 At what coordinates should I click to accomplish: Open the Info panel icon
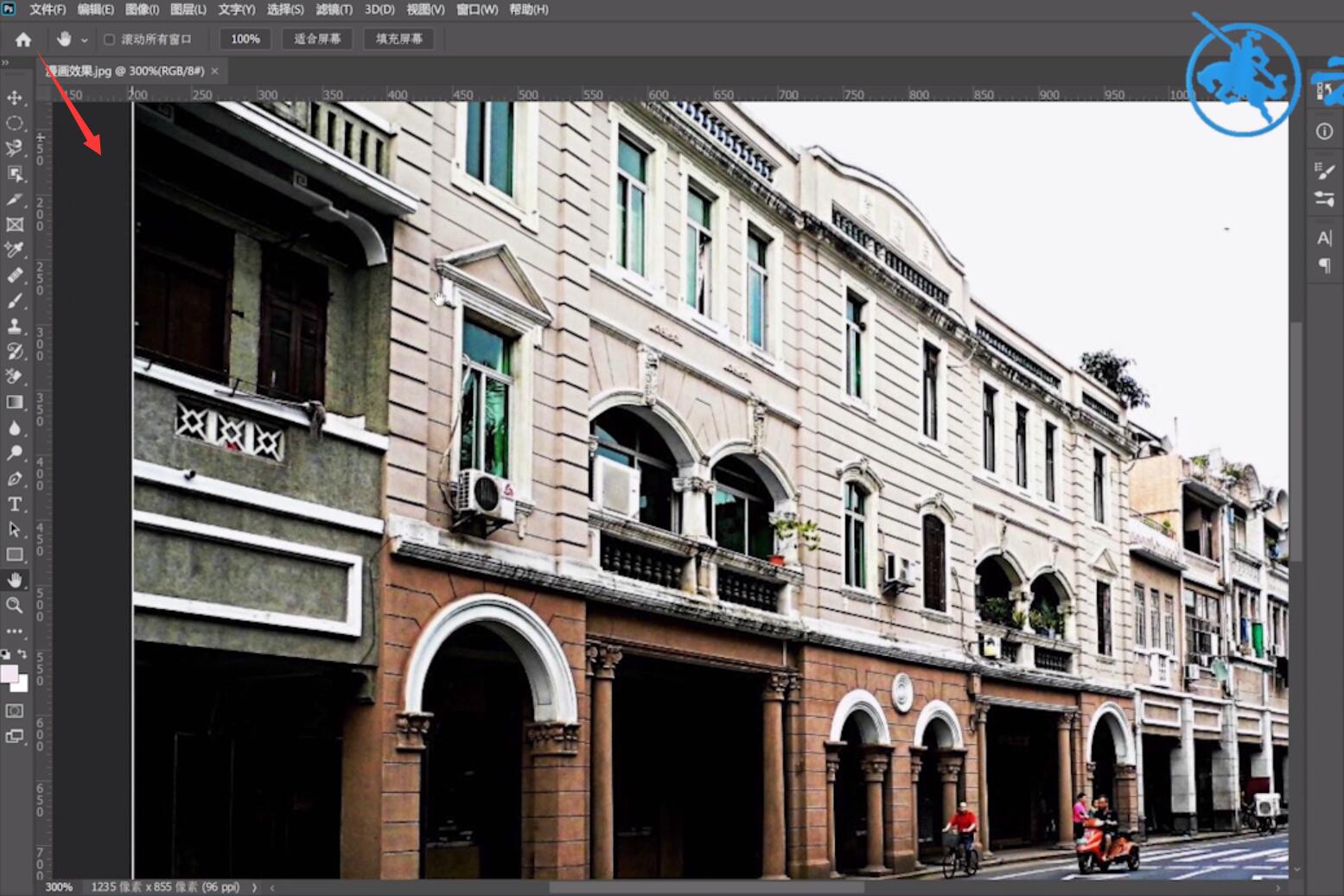(x=1324, y=131)
